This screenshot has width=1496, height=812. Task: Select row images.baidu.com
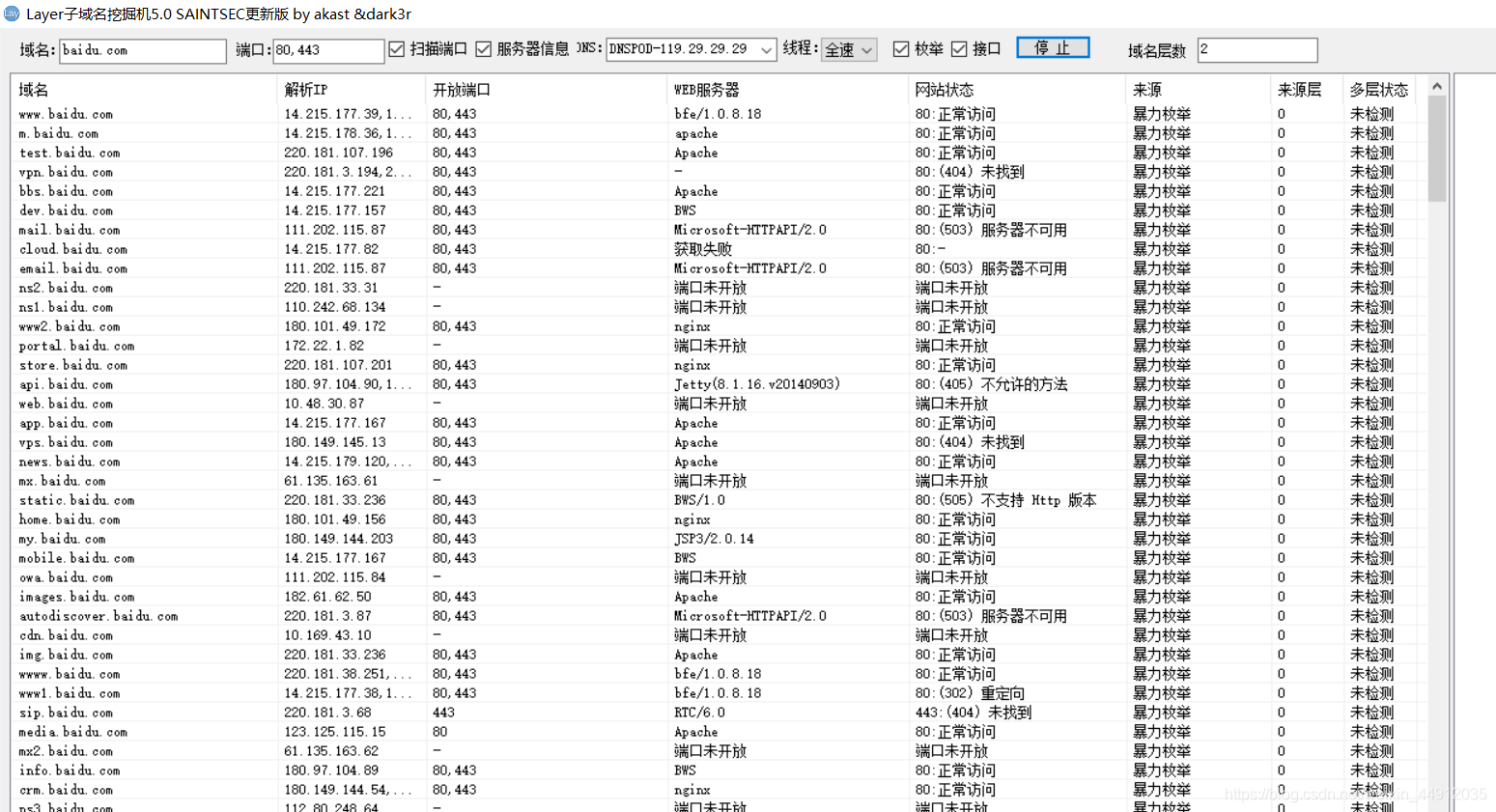(x=719, y=597)
